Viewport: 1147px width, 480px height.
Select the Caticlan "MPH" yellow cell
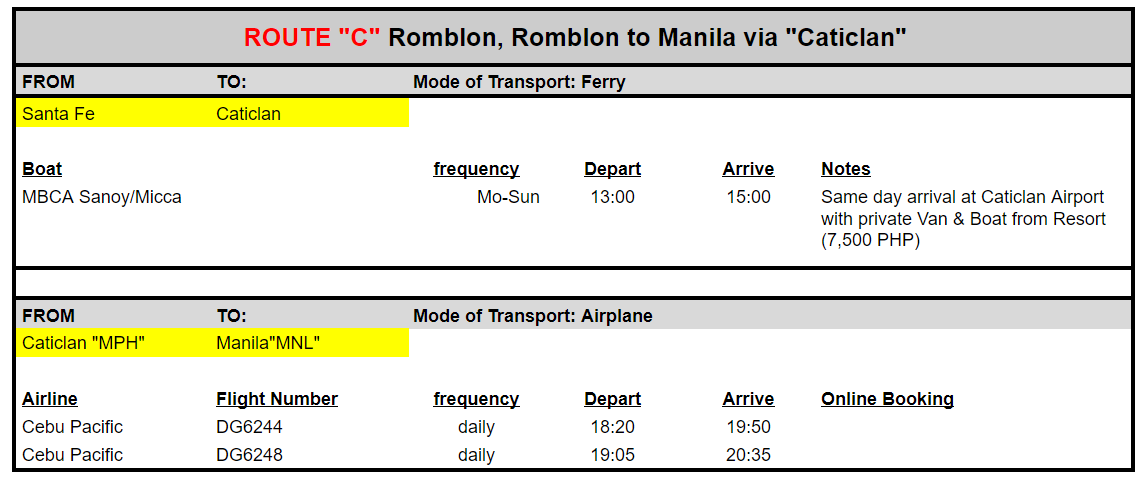tap(113, 343)
